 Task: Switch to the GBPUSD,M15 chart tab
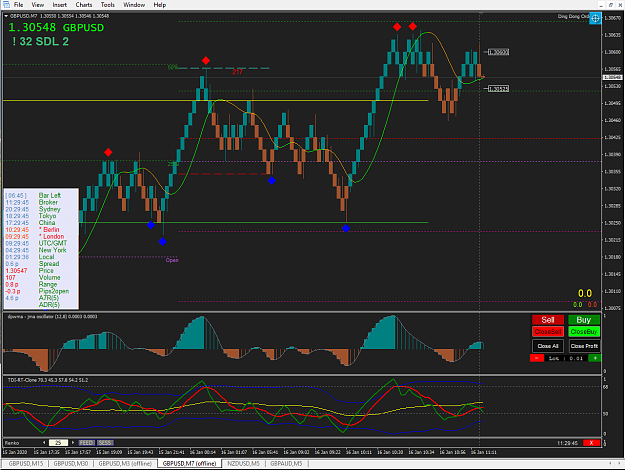(x=26, y=464)
